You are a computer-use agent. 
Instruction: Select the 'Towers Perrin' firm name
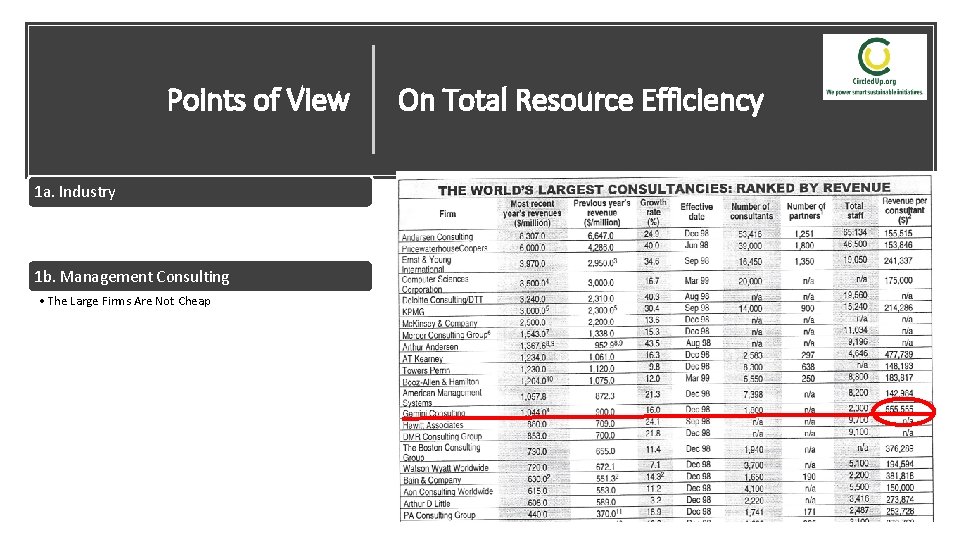tap(426, 370)
